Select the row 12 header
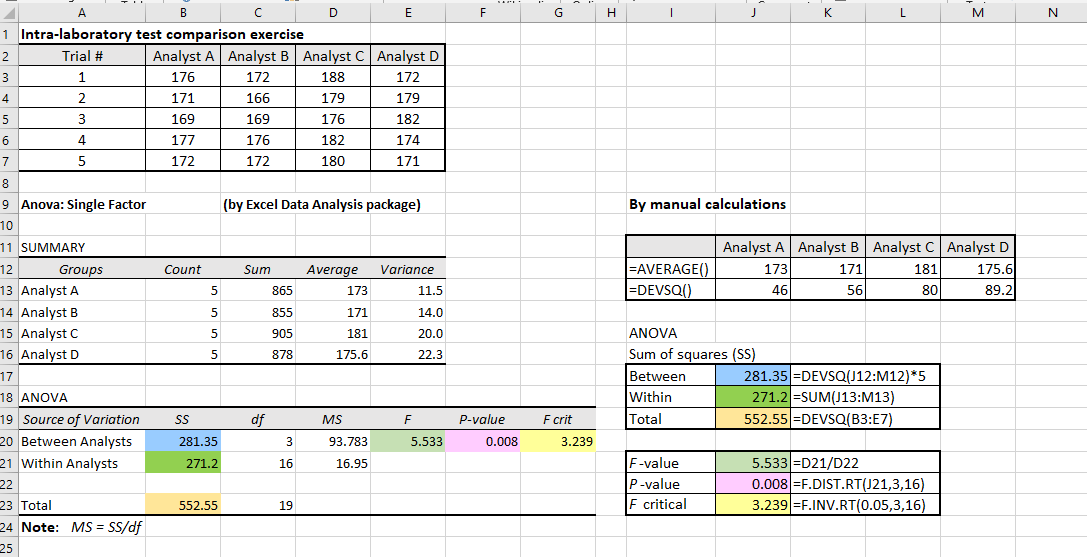 (7, 269)
